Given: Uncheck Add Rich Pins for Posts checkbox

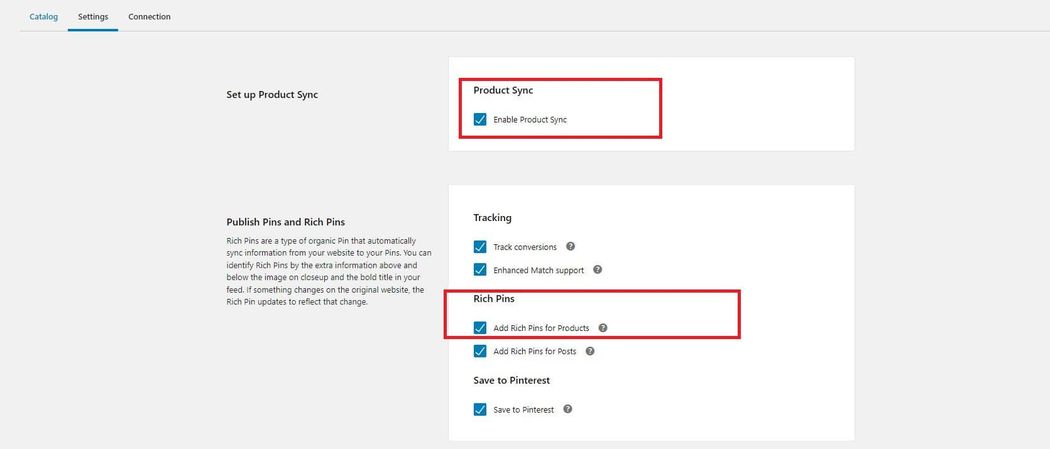Looking at the screenshot, I should click(479, 351).
